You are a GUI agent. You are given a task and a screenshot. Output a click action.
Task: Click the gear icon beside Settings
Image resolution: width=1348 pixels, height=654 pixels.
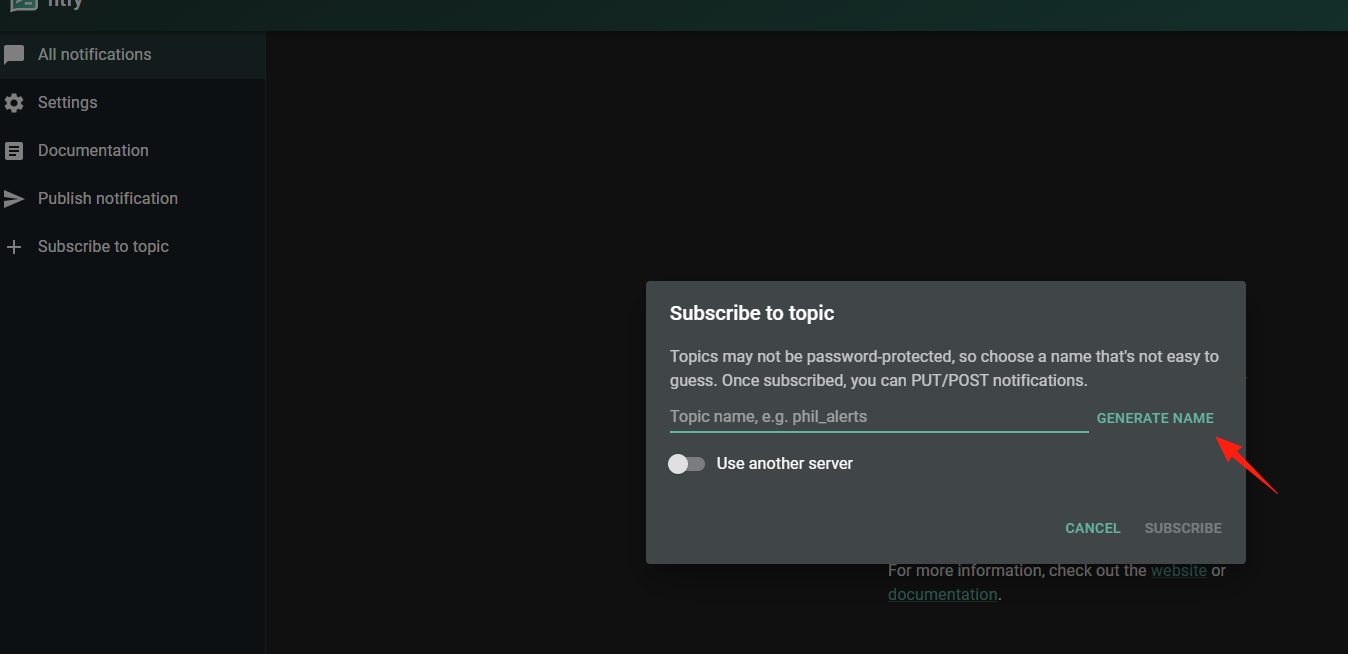point(14,103)
